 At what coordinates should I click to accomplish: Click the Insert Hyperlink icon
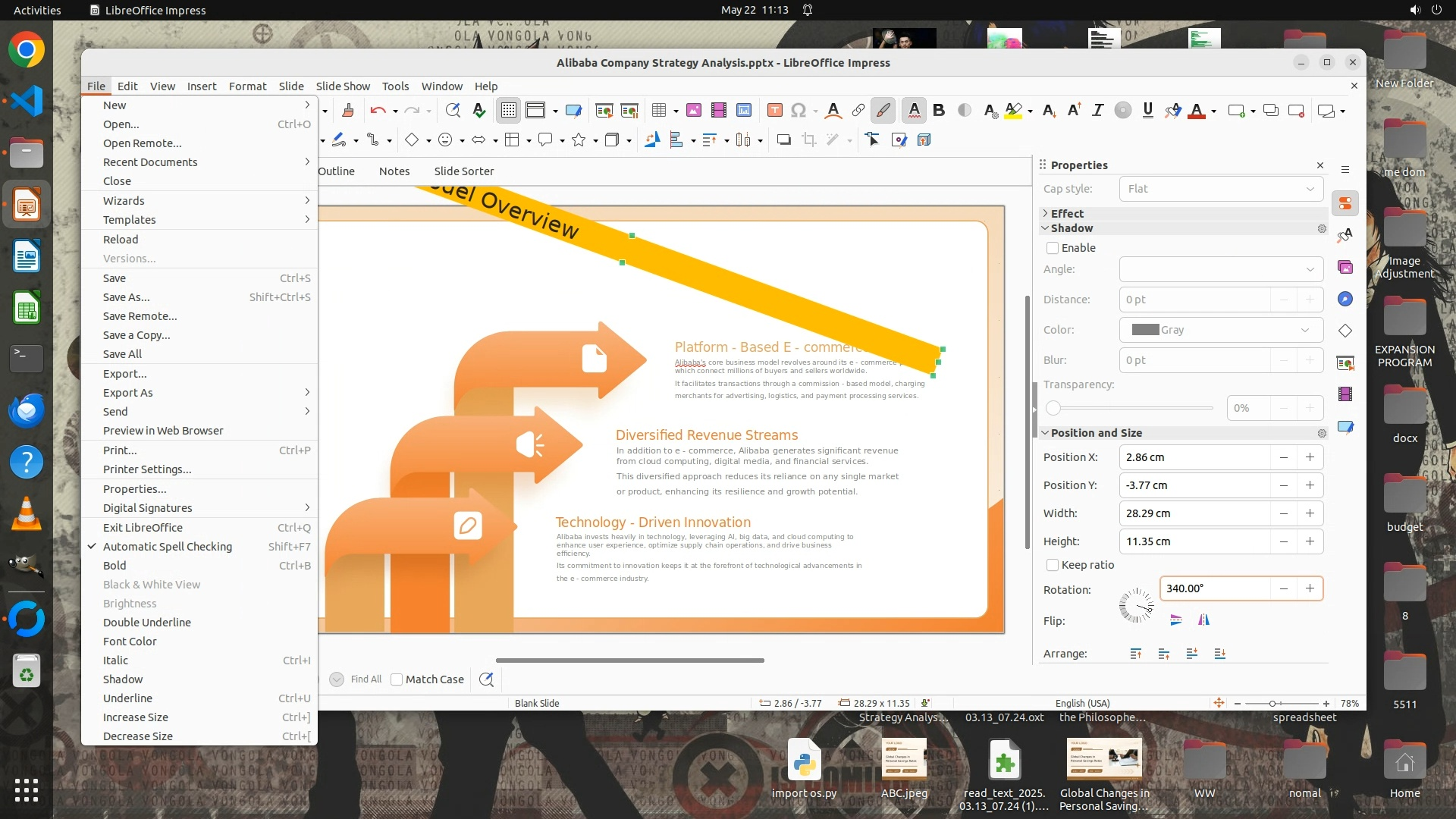point(858,111)
